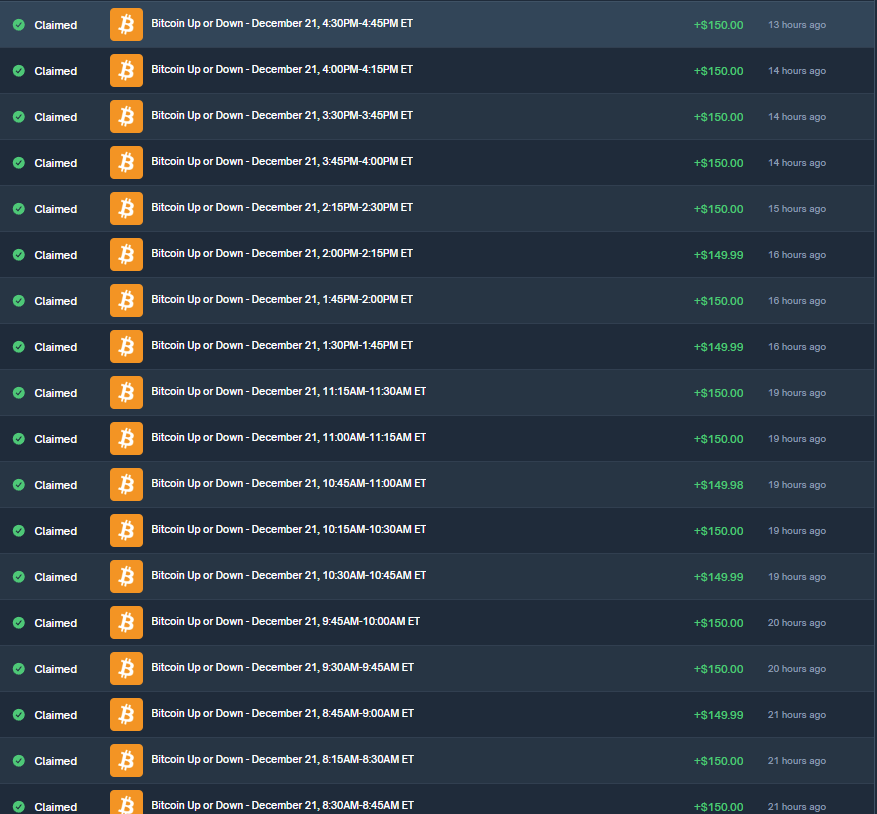Click +$150.00 amount on 9:30AM-9:45AM row
The image size is (877, 814).
[719, 669]
